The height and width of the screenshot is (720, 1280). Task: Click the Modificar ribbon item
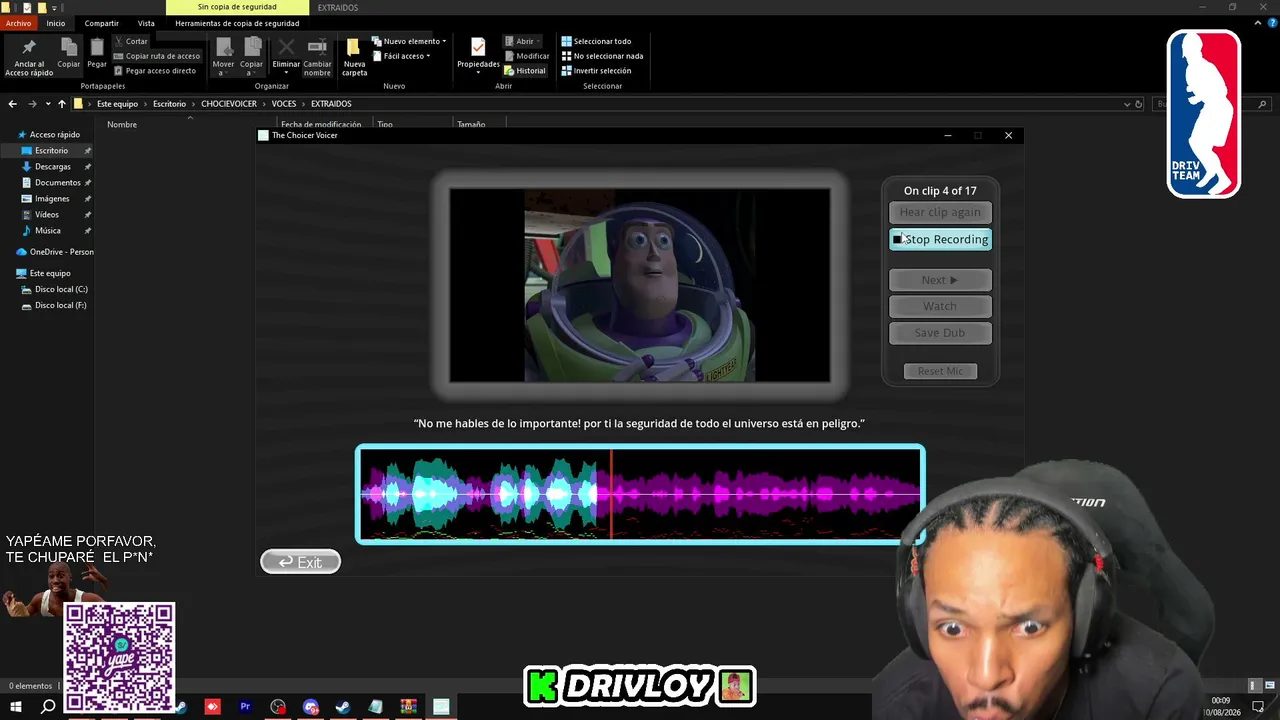[526, 56]
